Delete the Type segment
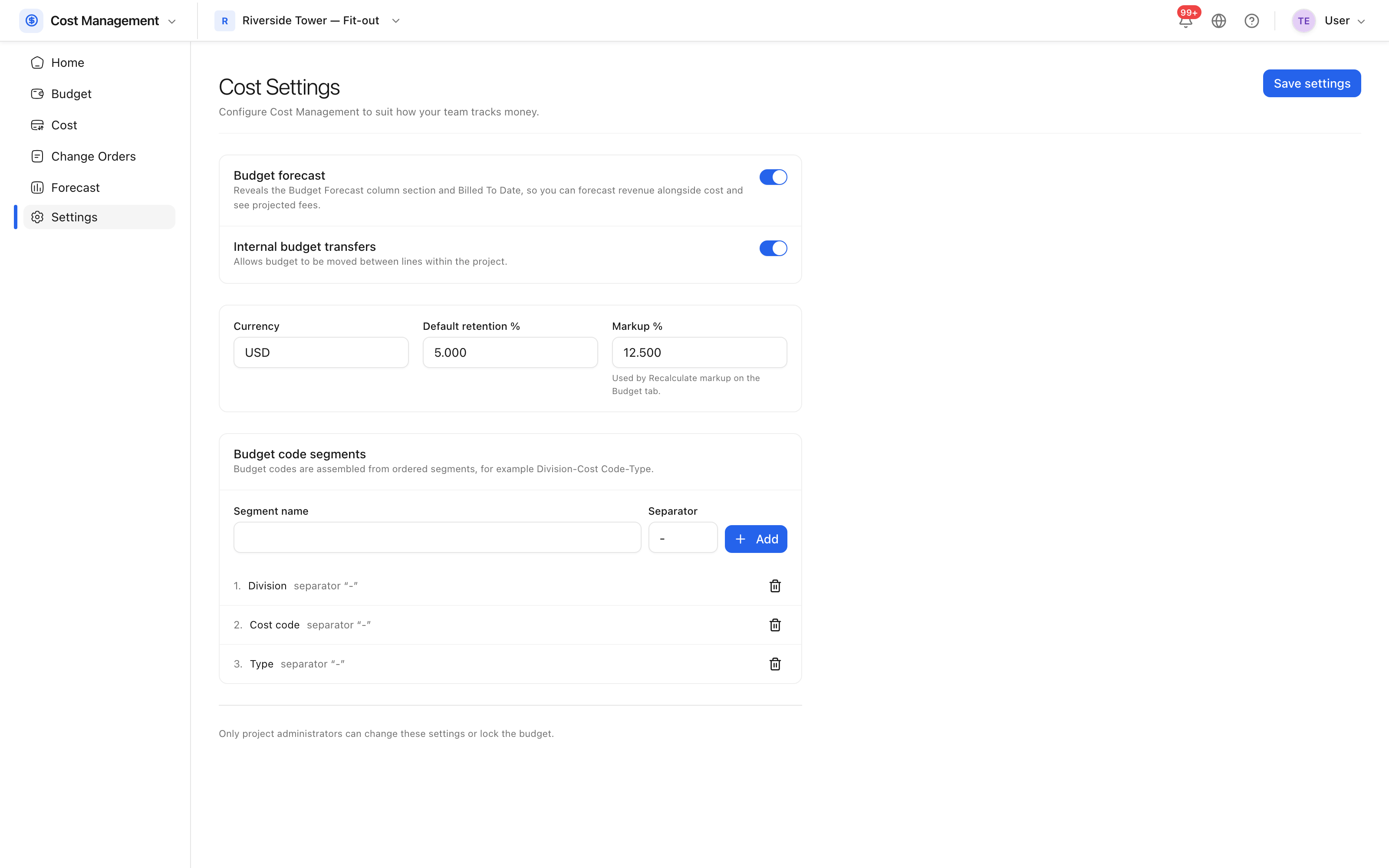The height and width of the screenshot is (868, 1389). (x=775, y=664)
